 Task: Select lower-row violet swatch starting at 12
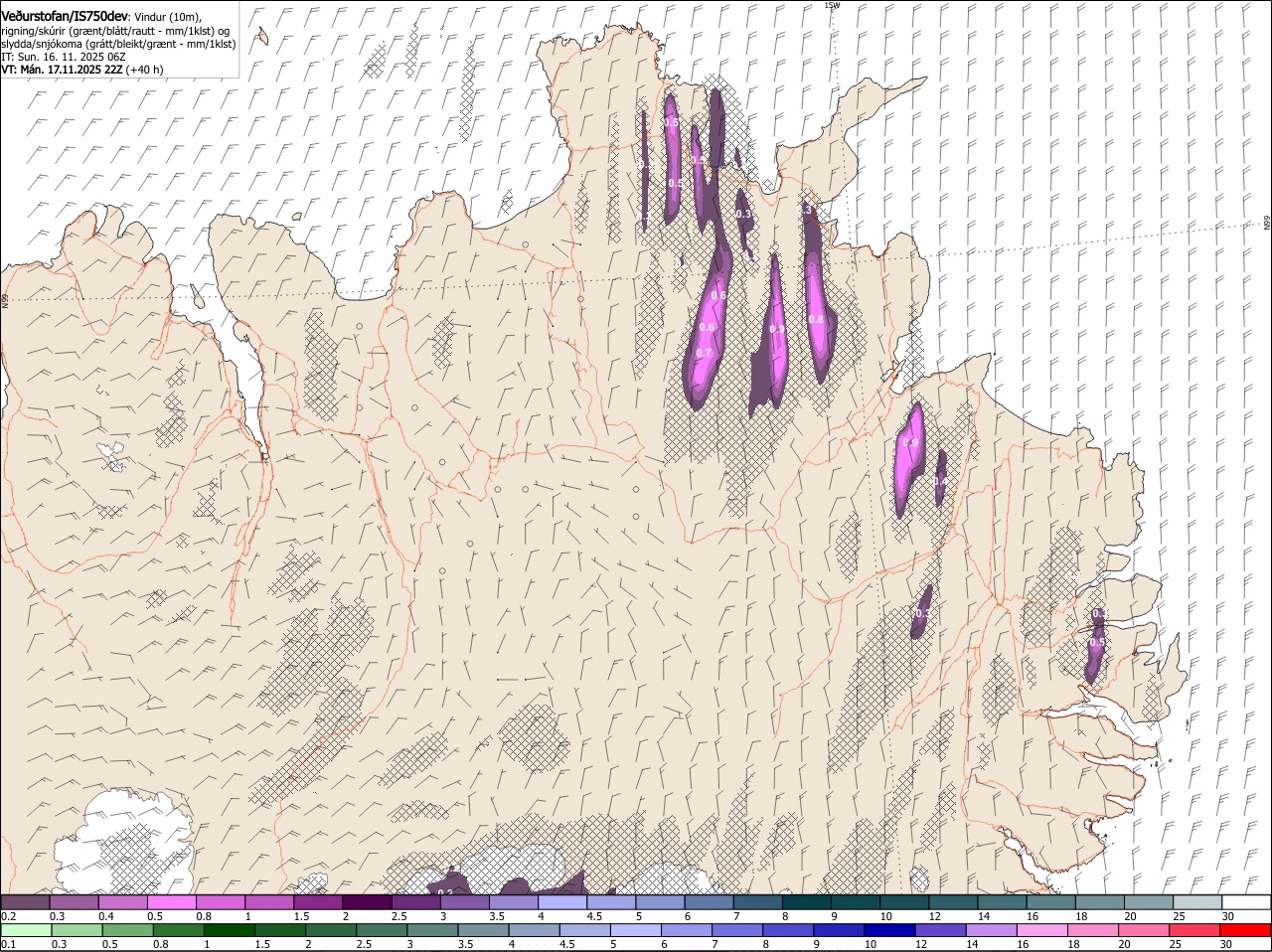(x=939, y=931)
